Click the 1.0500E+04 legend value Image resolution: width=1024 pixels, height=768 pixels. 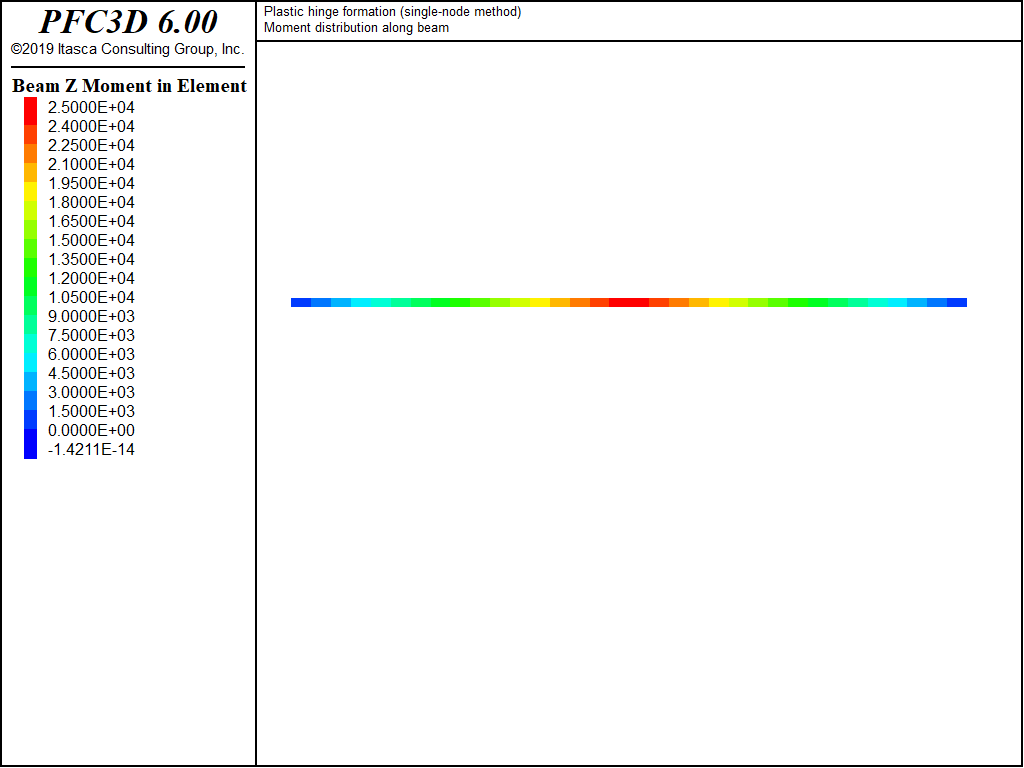[x=91, y=297]
